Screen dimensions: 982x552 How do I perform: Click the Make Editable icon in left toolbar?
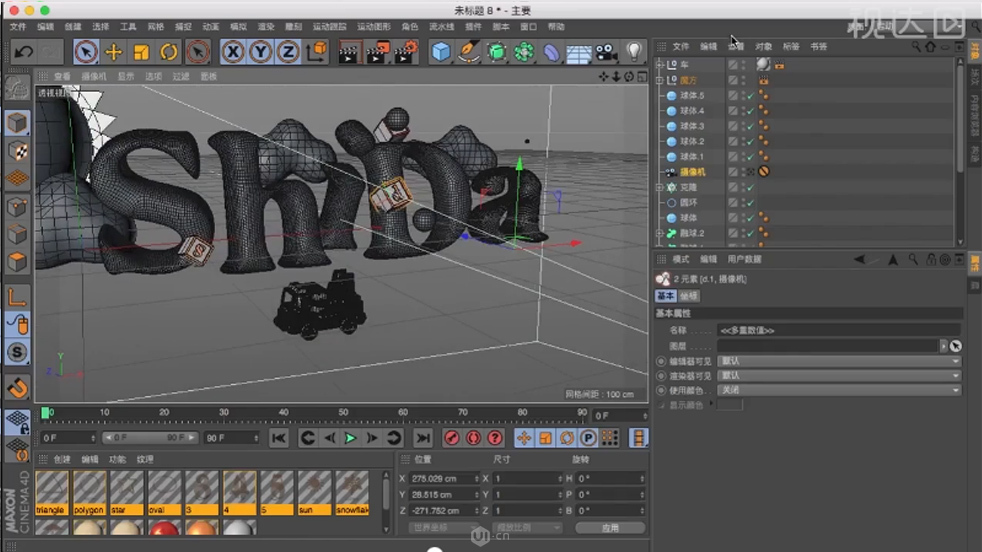pyautogui.click(x=17, y=88)
